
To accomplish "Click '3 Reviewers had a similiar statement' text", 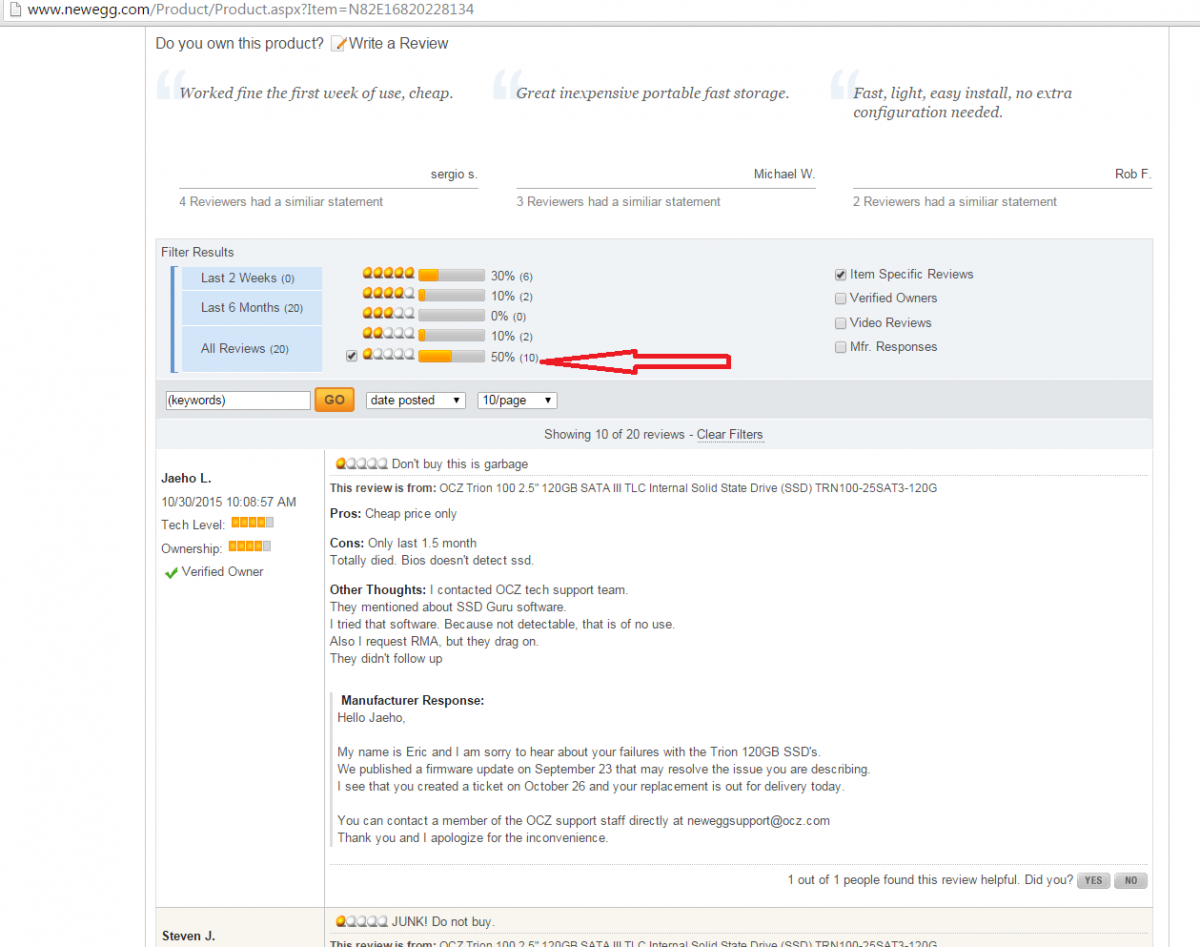I will pyautogui.click(x=618, y=202).
